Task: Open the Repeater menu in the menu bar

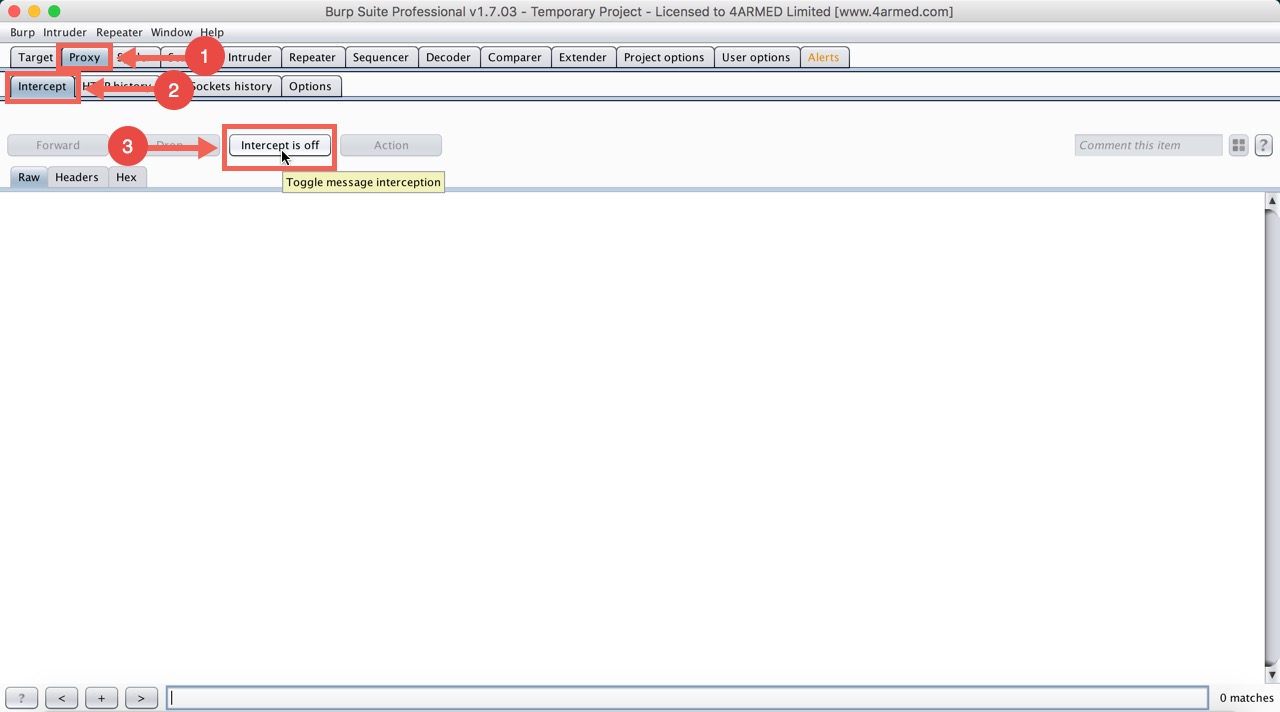Action: click(x=119, y=32)
